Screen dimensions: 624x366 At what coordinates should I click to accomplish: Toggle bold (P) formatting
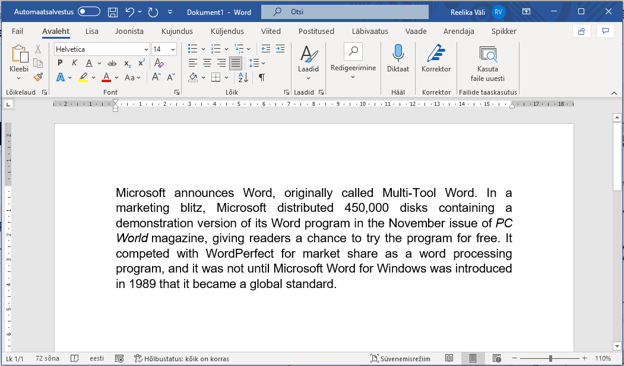(60, 63)
